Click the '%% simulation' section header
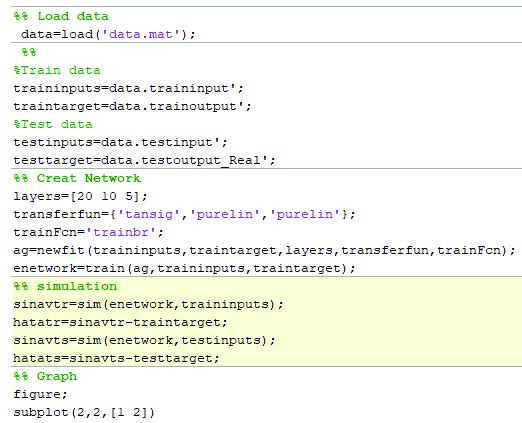This screenshot has height=423, width=522. point(65,286)
